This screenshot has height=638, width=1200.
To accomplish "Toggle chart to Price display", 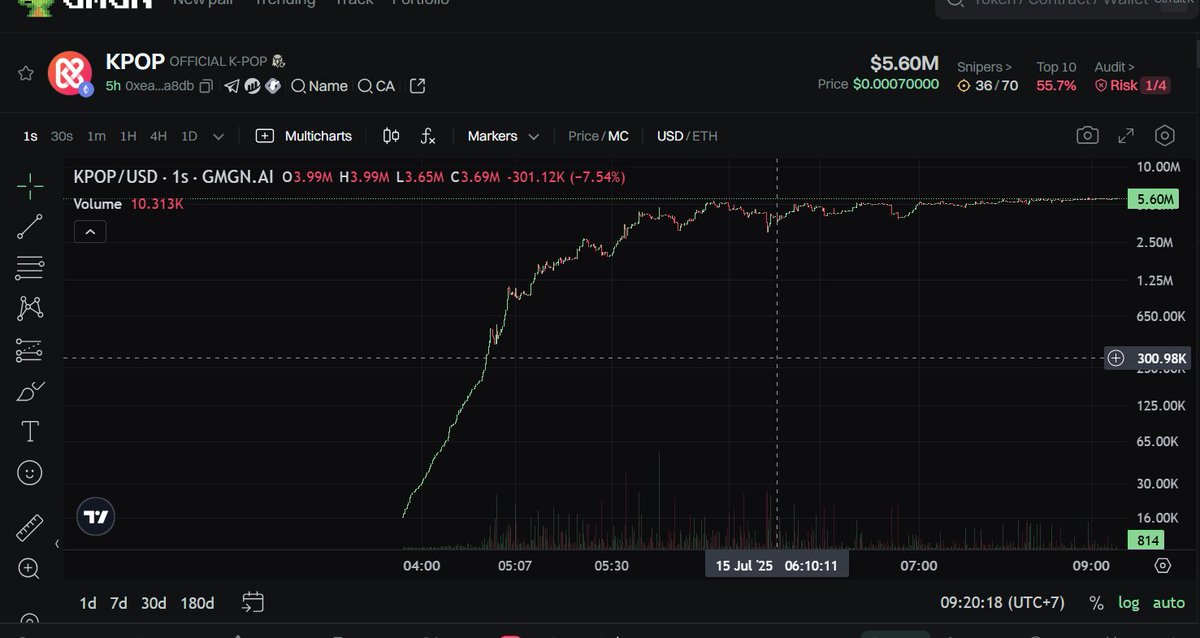I will pyautogui.click(x=583, y=136).
